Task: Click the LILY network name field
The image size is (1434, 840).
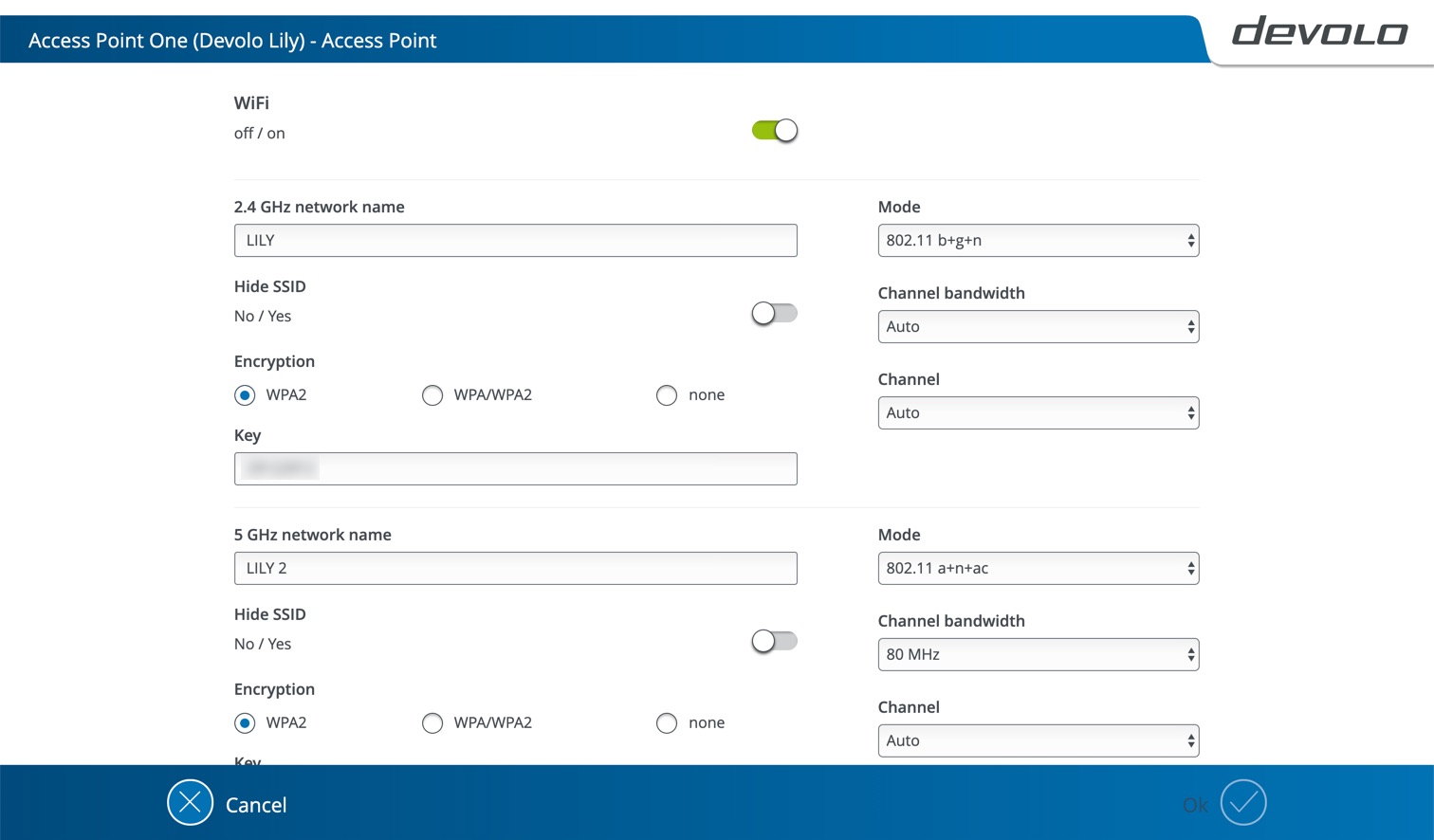Action: click(515, 241)
